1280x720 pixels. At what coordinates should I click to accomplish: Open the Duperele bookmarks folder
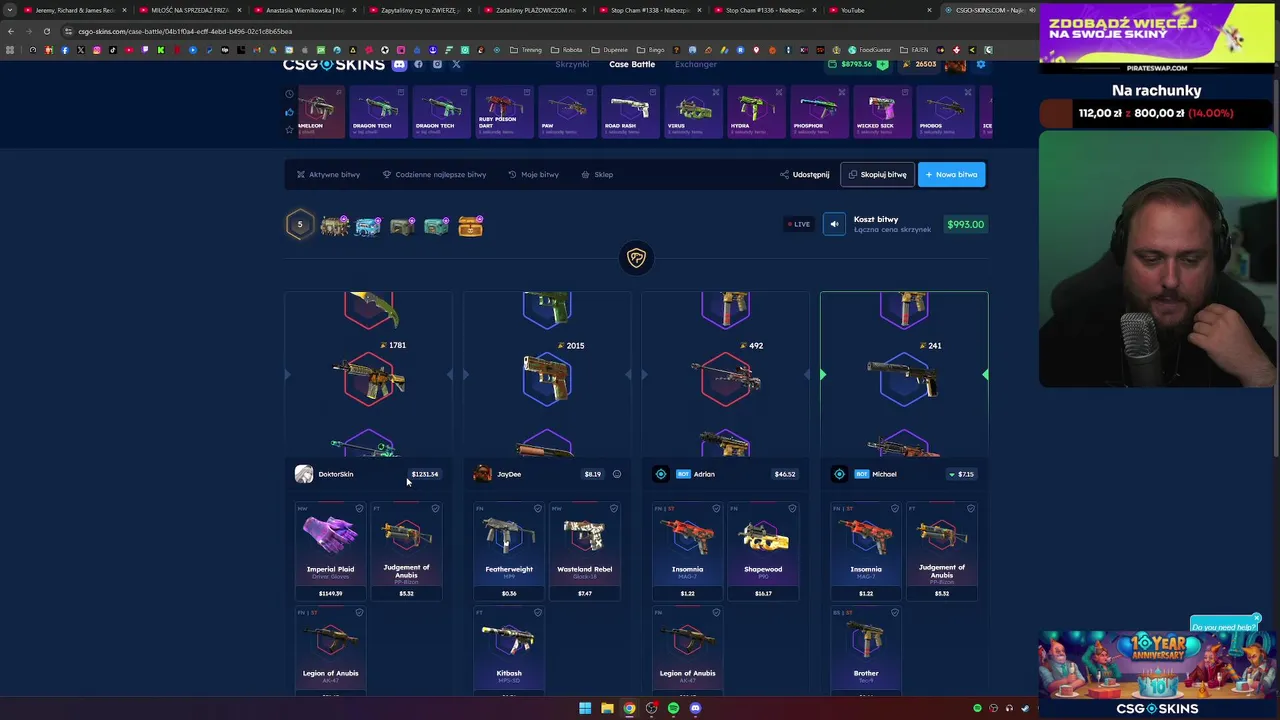610,50
